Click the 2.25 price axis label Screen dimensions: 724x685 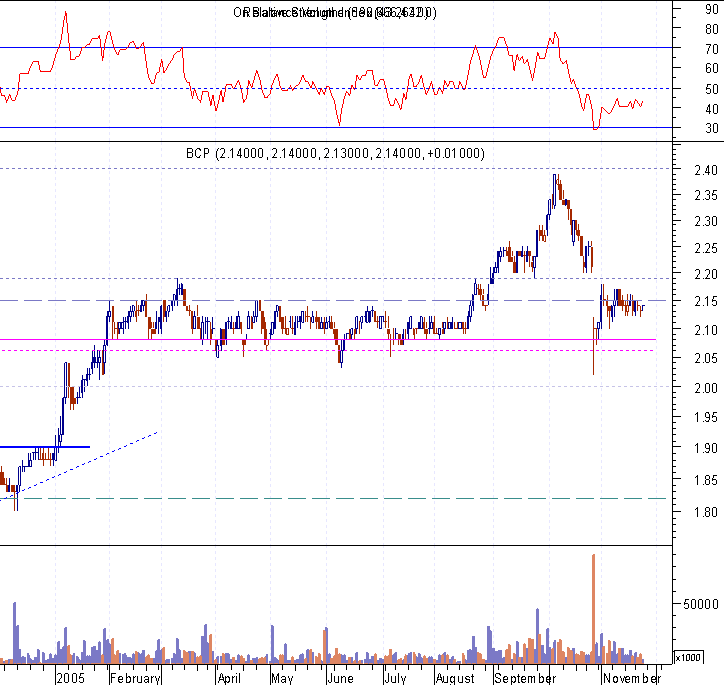[x=706, y=248]
